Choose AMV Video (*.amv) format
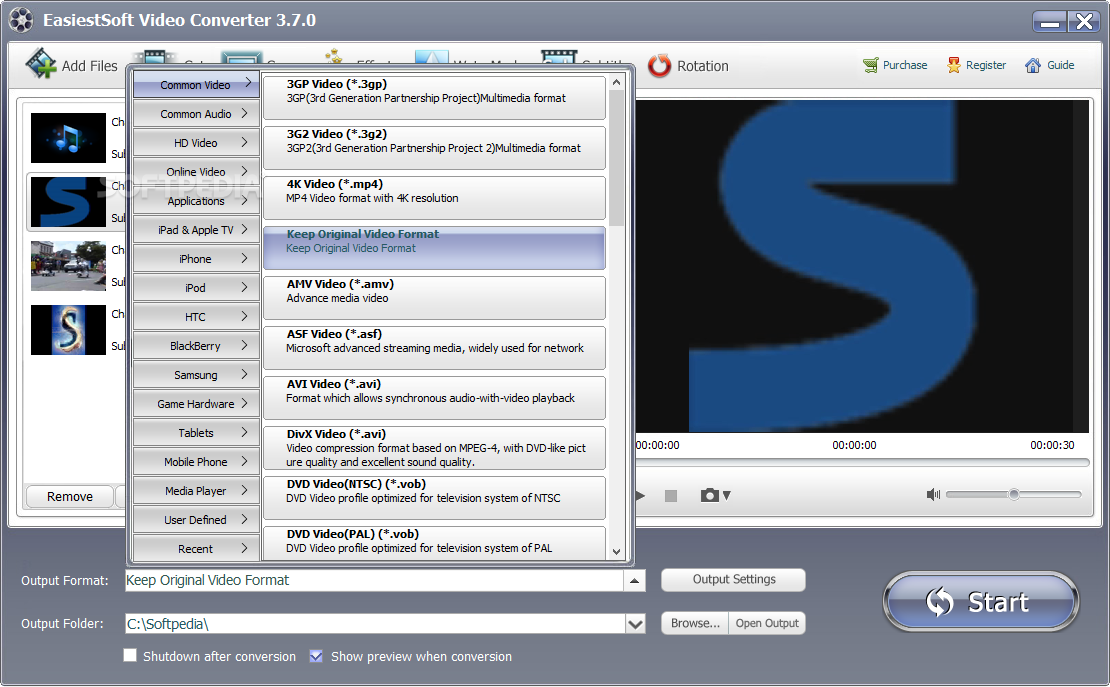This screenshot has height=687, width=1110. coord(435,297)
